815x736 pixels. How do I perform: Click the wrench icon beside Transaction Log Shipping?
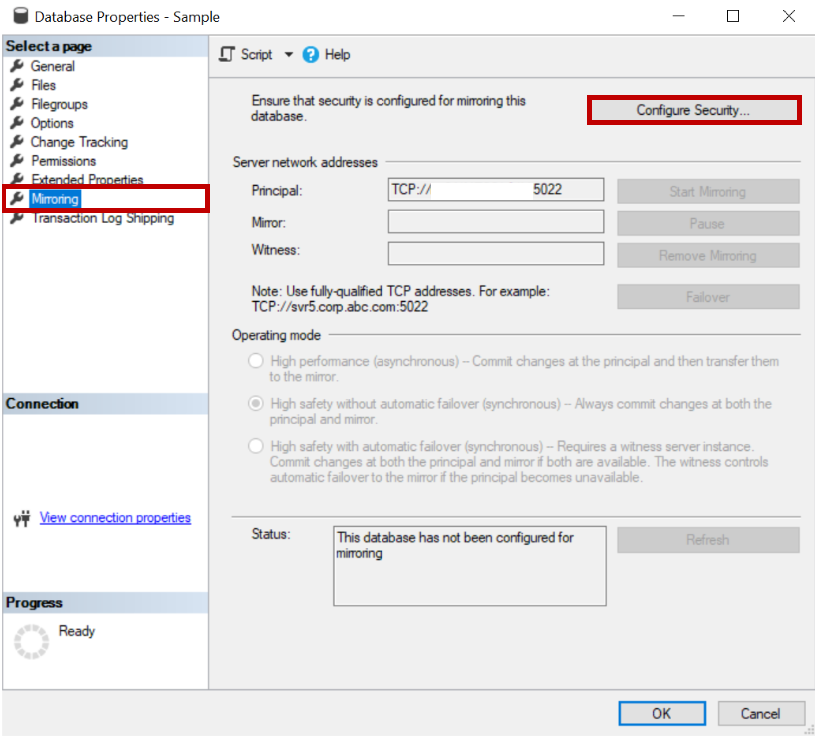(17, 218)
